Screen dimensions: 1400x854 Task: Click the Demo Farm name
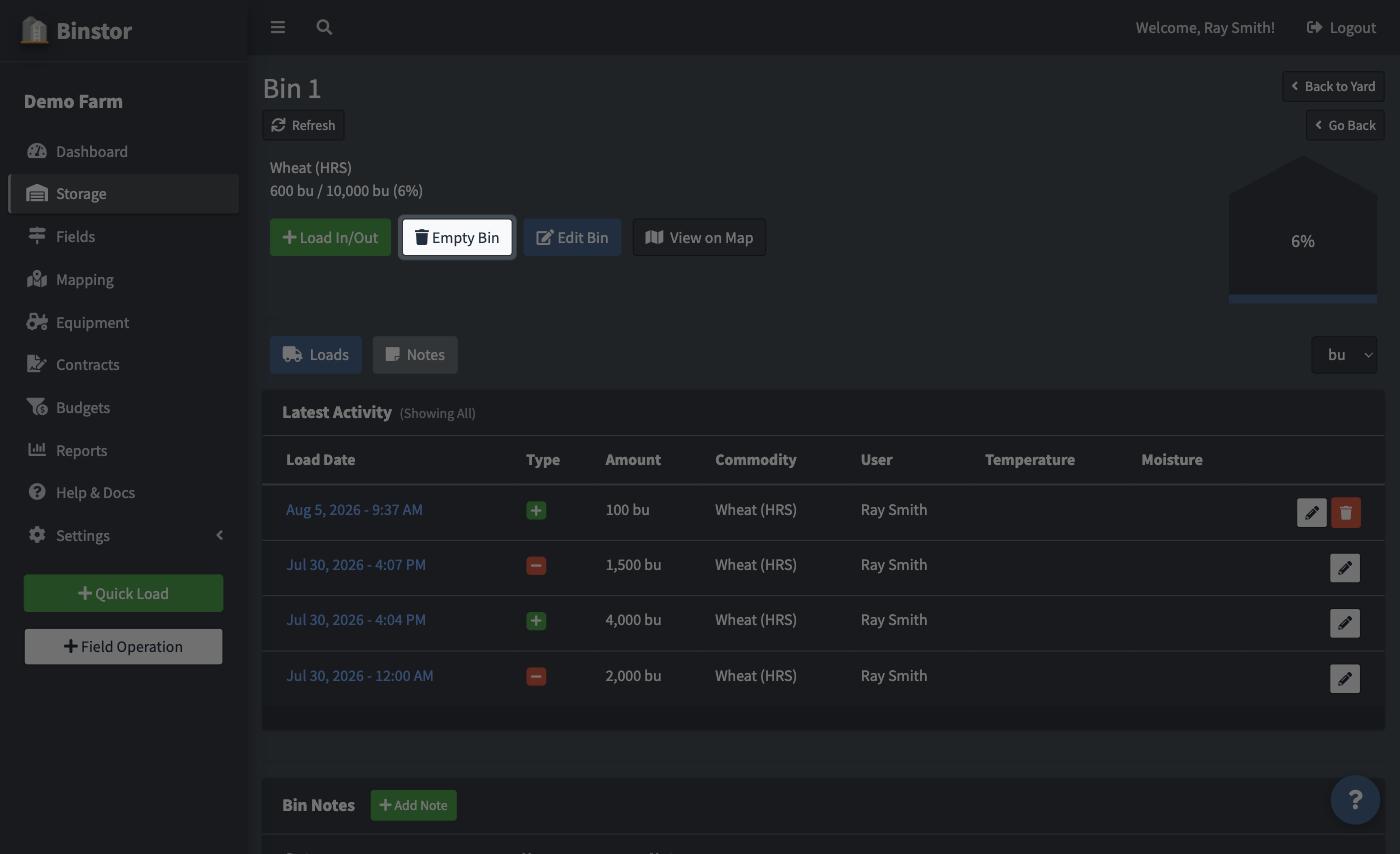pos(73,101)
